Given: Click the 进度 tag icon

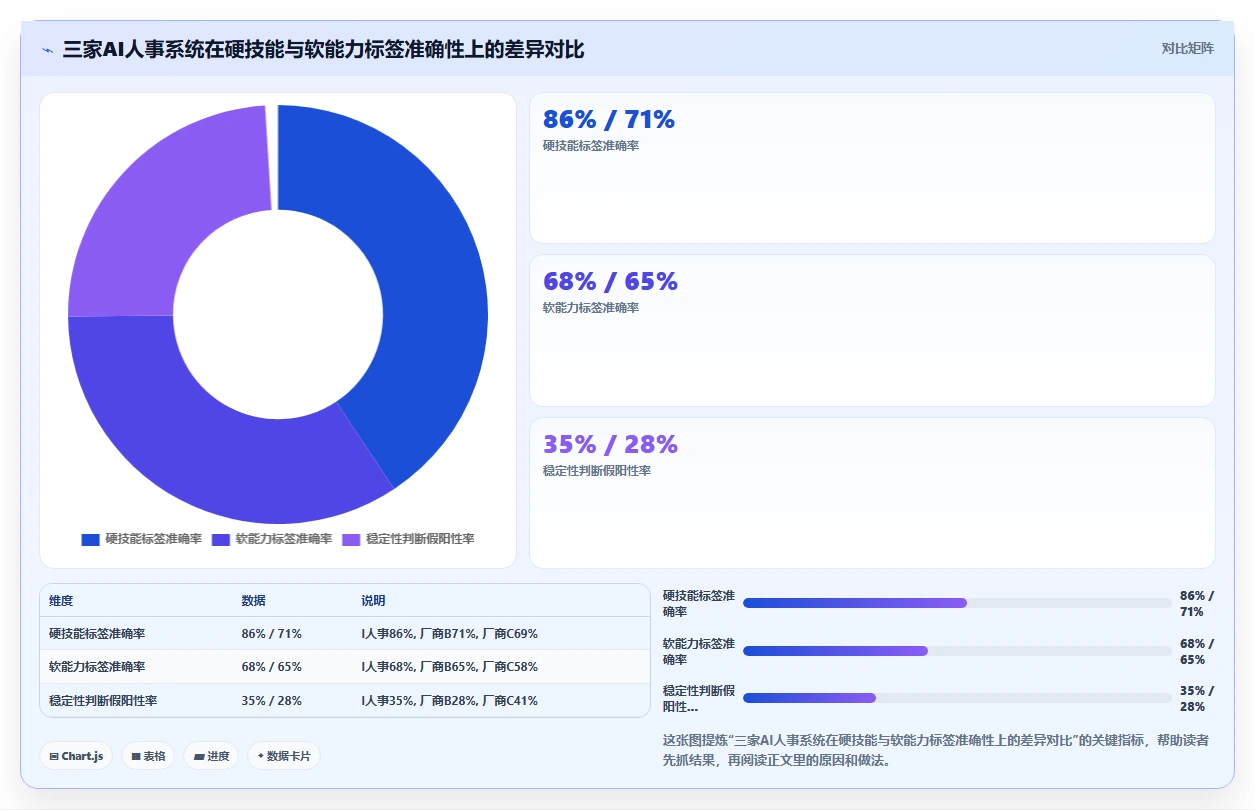Looking at the screenshot, I should [199, 757].
